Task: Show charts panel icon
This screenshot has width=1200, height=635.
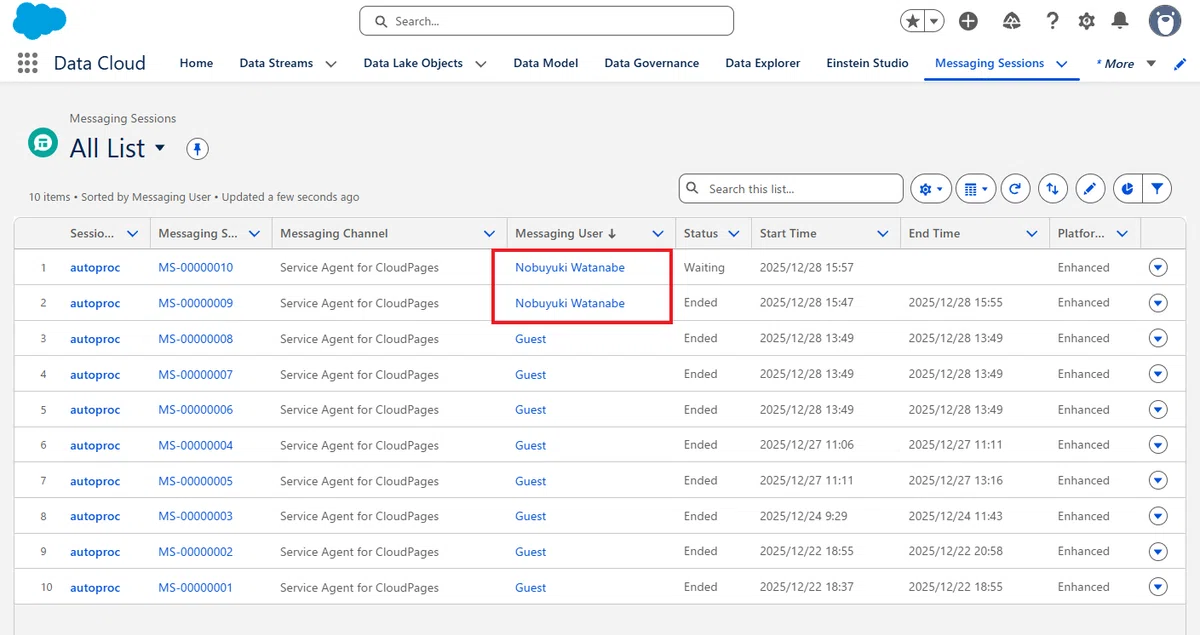Action: [x=1128, y=188]
